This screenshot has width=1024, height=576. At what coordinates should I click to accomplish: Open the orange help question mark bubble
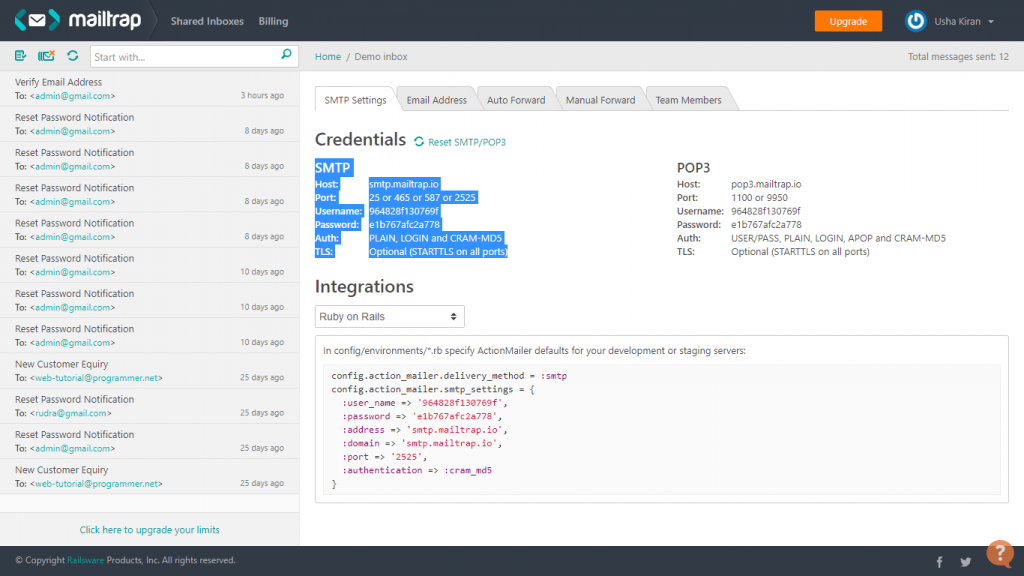[999, 553]
